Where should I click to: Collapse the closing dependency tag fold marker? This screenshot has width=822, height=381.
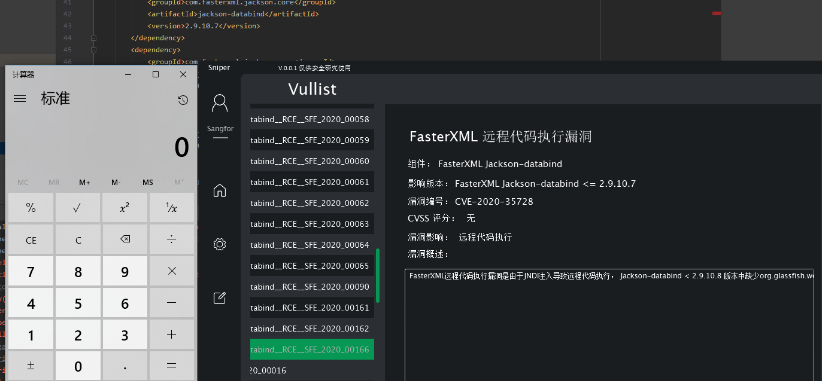(x=94, y=38)
